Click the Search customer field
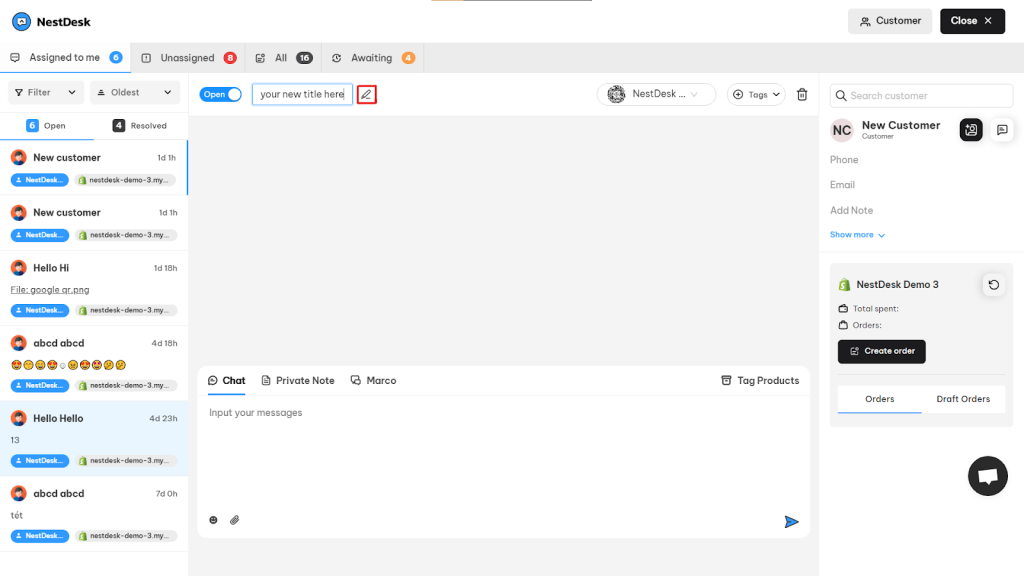The height and width of the screenshot is (576, 1024). pyautogui.click(x=921, y=95)
